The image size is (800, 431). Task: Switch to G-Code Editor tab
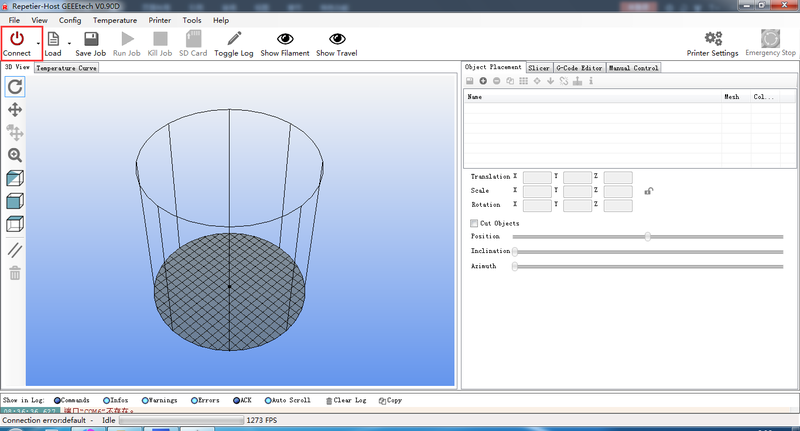pos(580,68)
